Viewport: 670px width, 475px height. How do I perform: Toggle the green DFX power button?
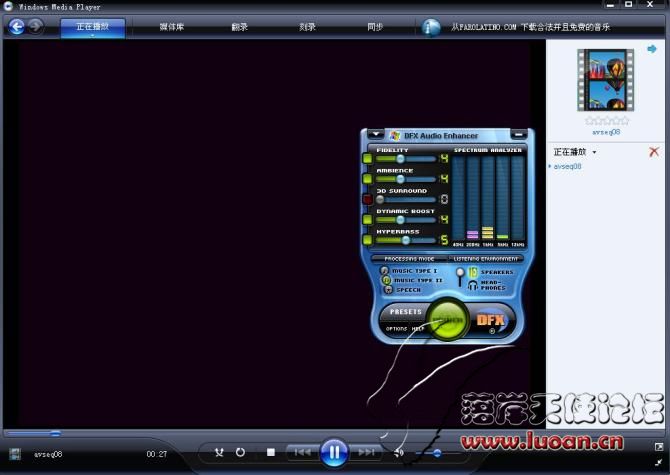(447, 320)
